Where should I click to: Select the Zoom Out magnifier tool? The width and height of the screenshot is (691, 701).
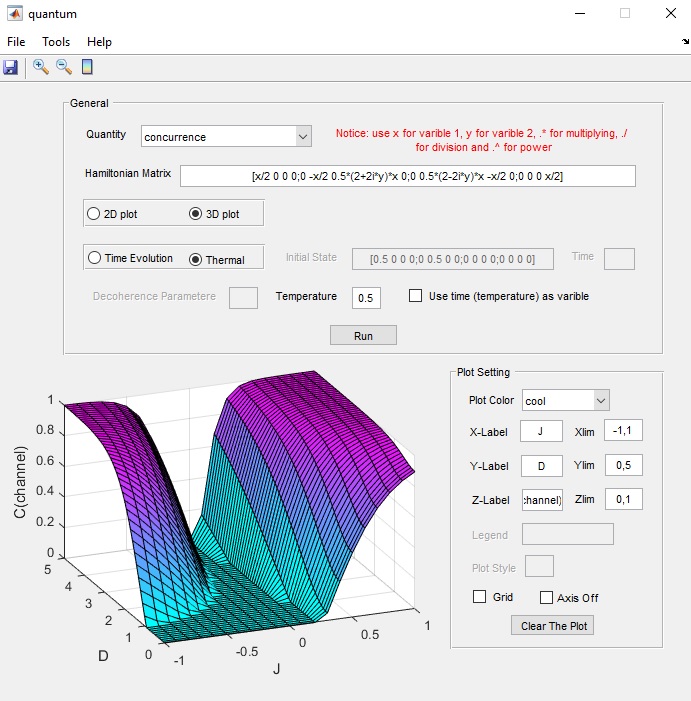64,67
